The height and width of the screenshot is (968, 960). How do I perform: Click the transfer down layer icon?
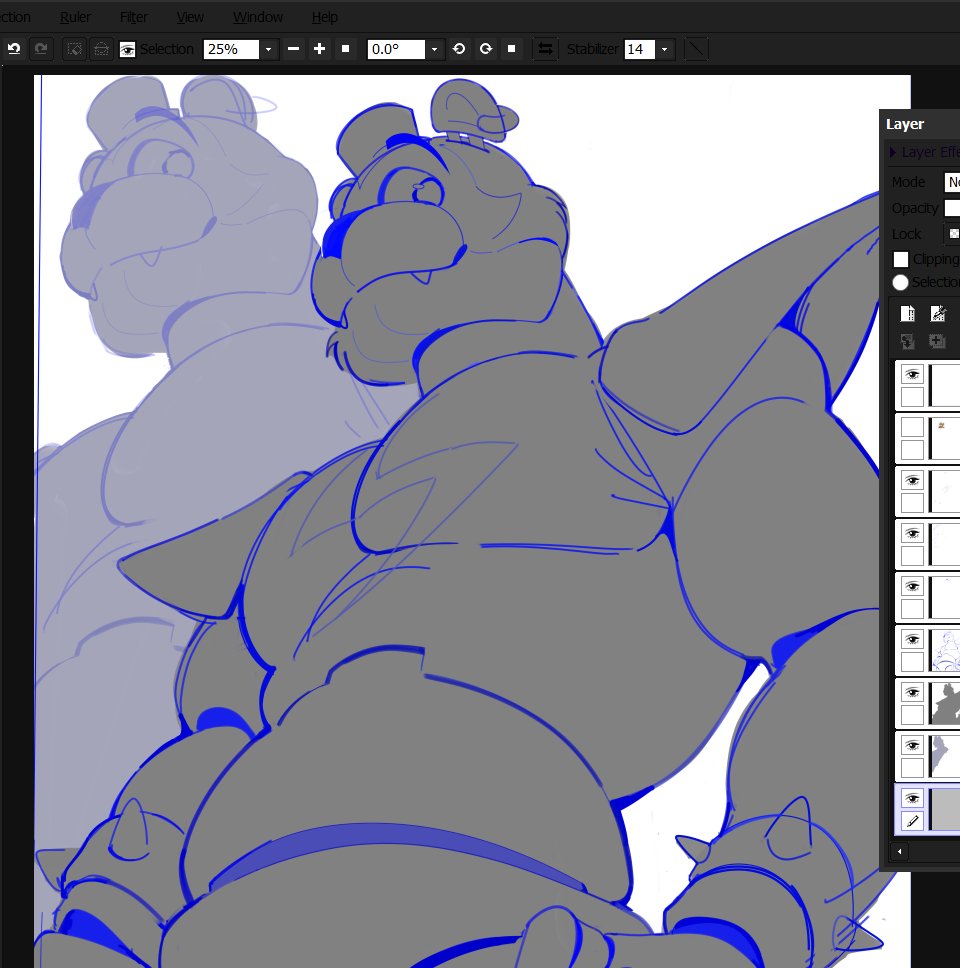907,341
